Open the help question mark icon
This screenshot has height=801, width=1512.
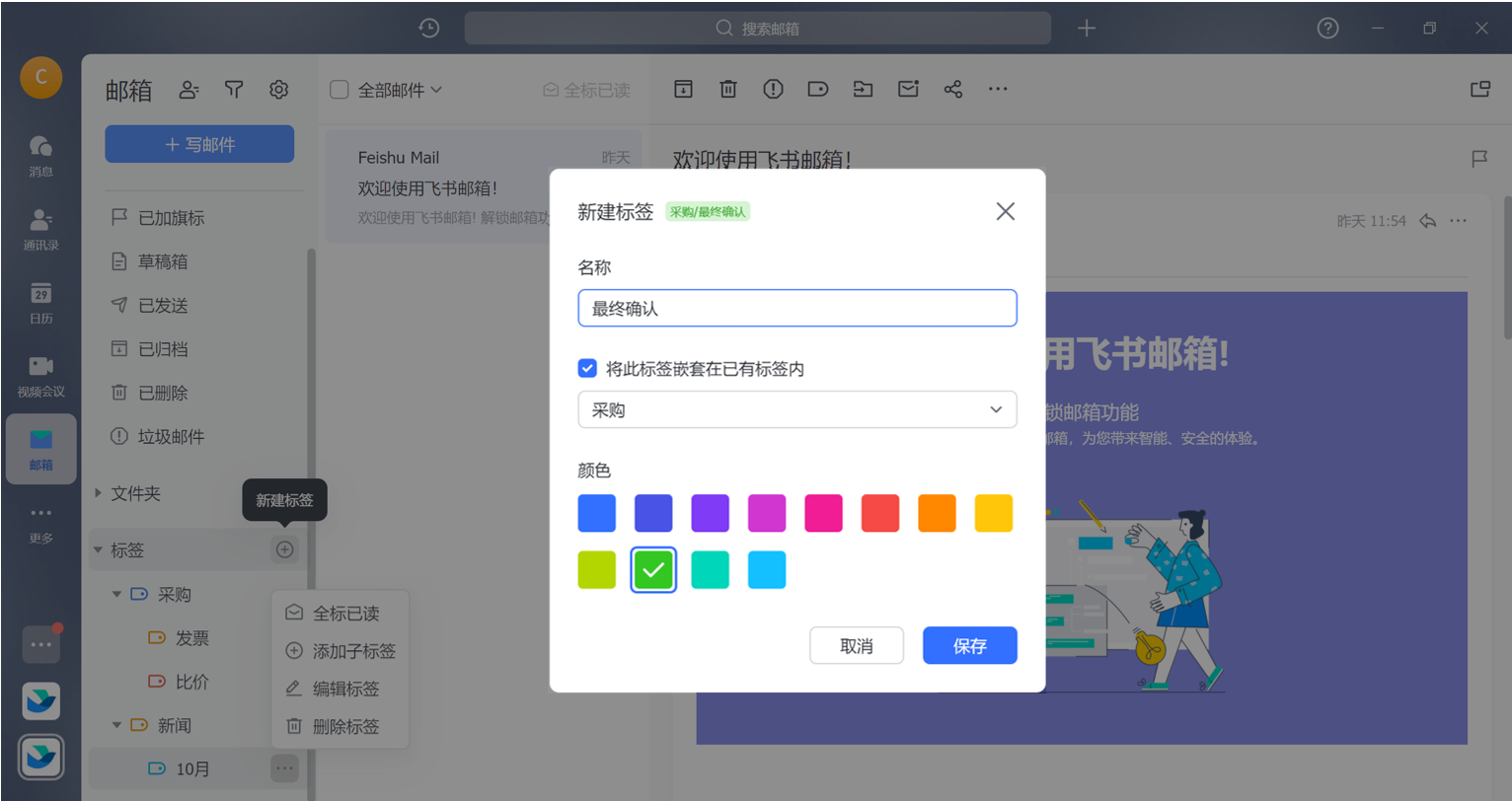tap(1328, 29)
